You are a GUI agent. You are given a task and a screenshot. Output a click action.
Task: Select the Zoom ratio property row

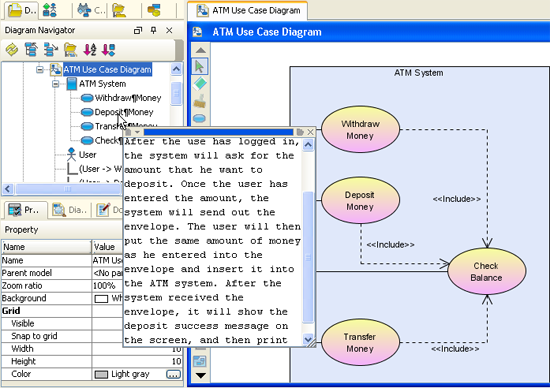[x=62, y=286]
